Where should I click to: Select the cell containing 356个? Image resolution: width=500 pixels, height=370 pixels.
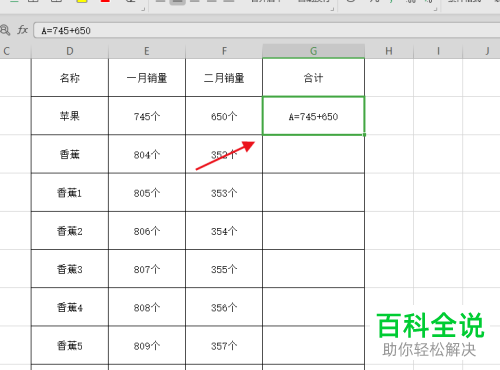[224, 307]
